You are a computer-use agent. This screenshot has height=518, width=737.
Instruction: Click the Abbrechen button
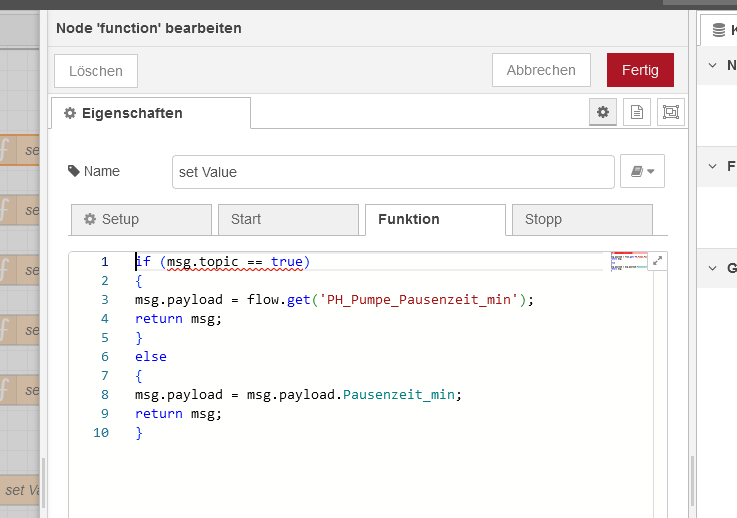point(541,70)
